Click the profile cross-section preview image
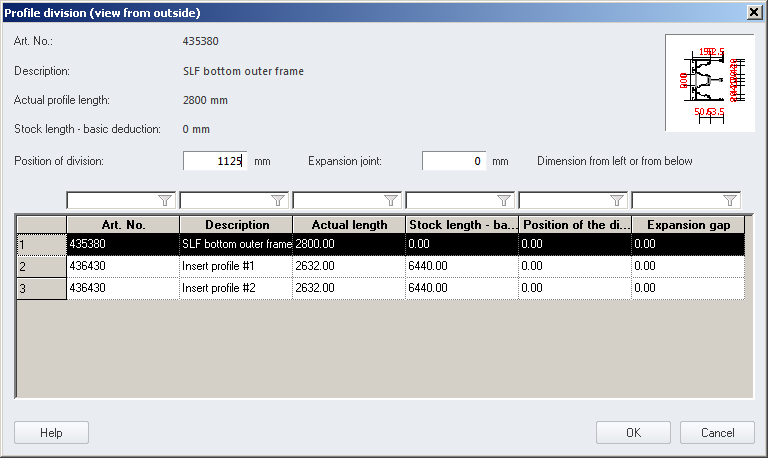The width and height of the screenshot is (768, 458). click(x=709, y=83)
